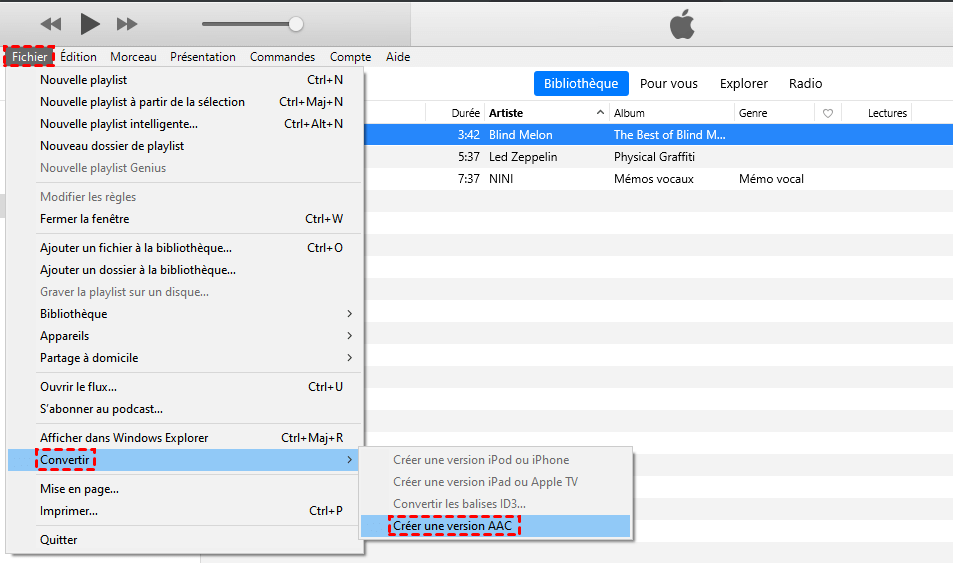Select Imprimer… menu entry
The height and width of the screenshot is (563, 953).
coord(185,511)
